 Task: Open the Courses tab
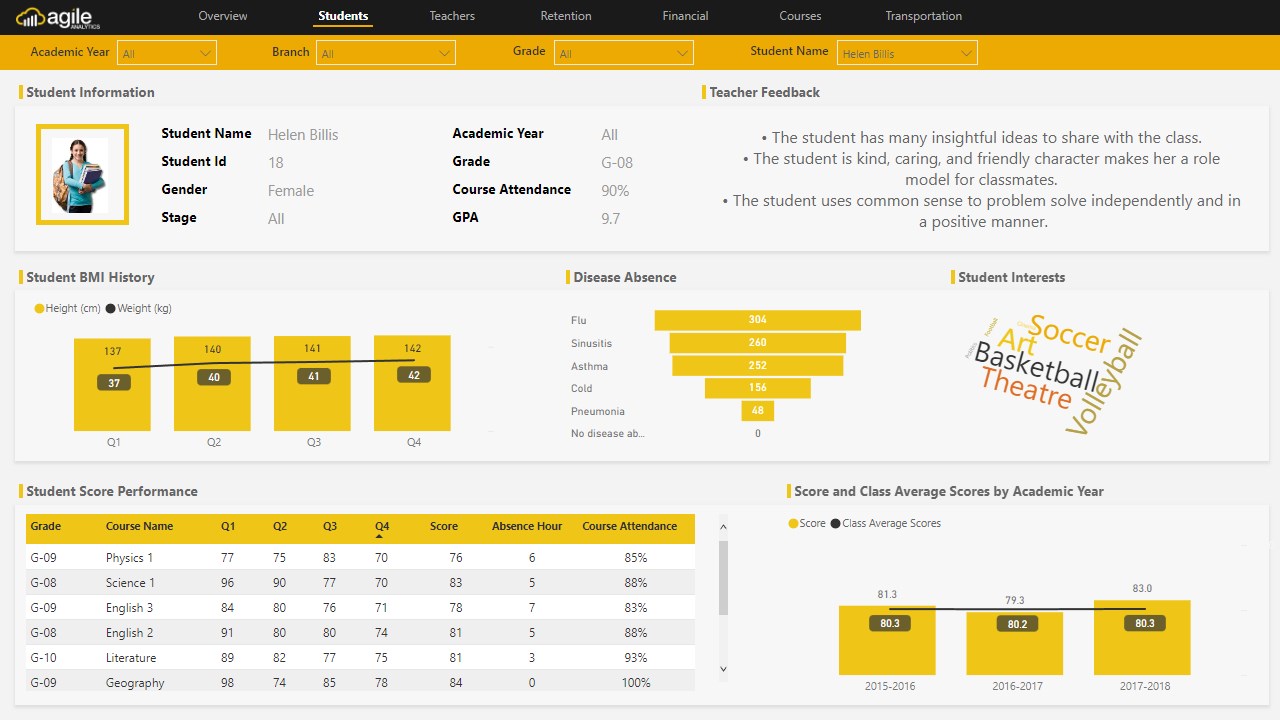(800, 16)
